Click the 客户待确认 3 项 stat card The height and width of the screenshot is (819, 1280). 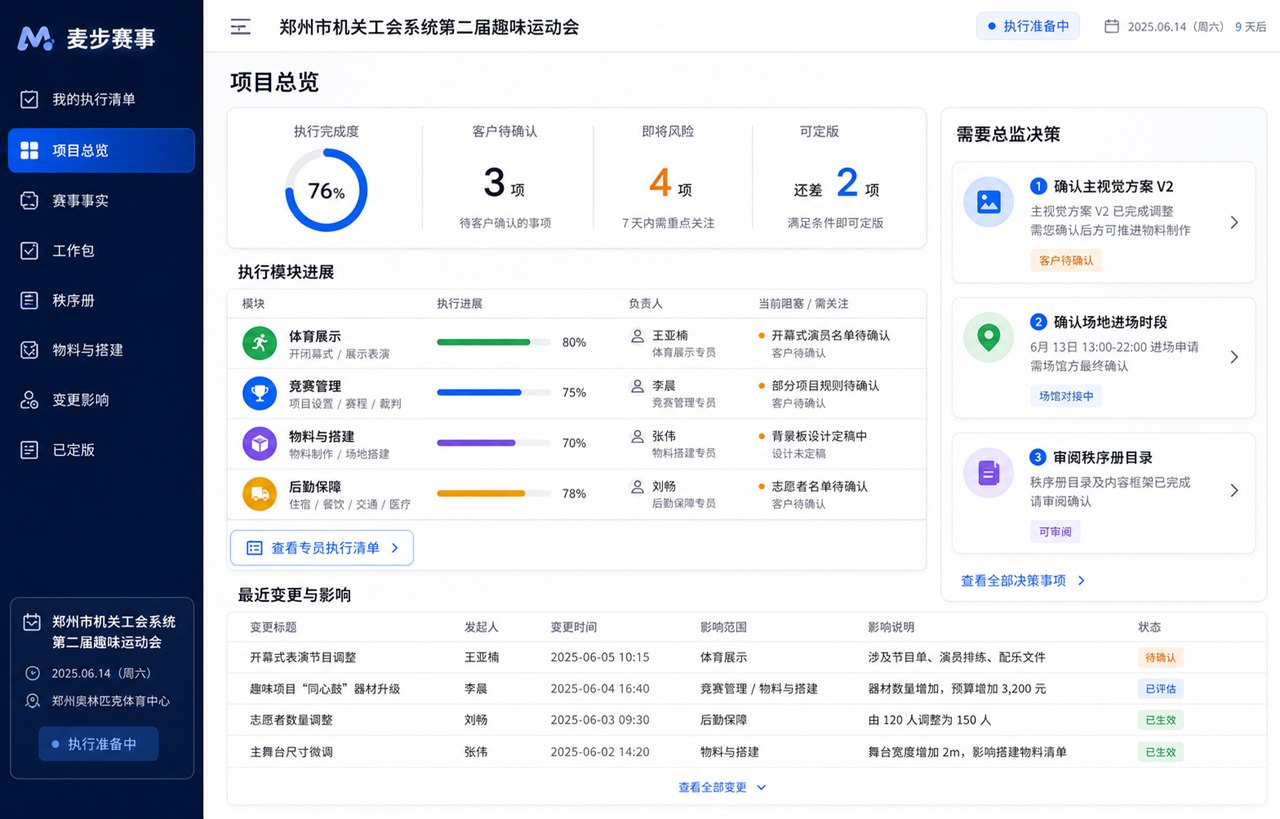(x=505, y=178)
